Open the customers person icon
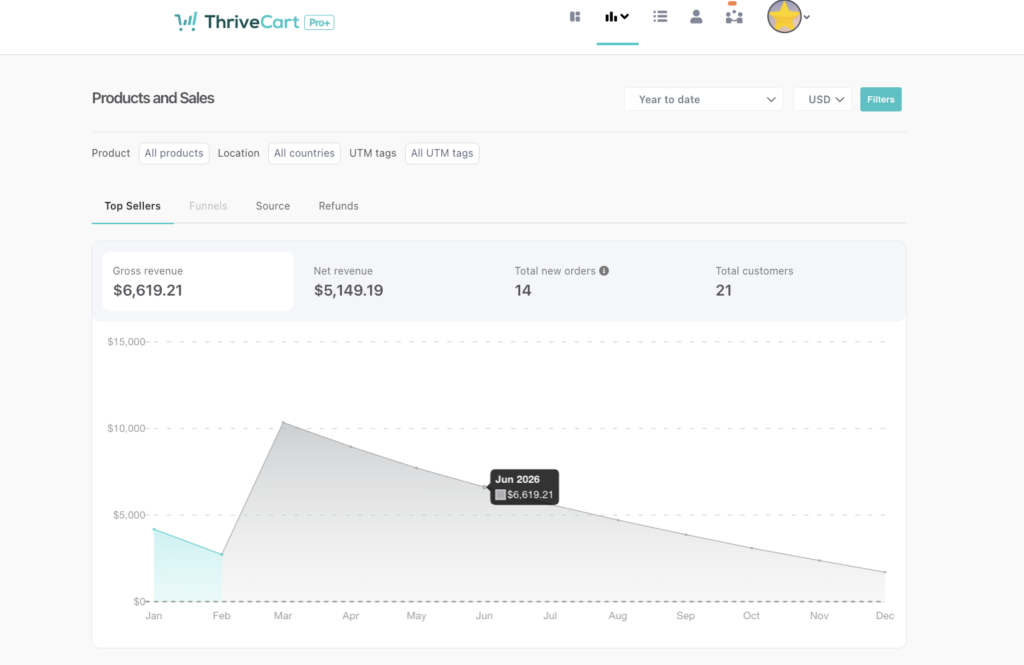Image resolution: width=1024 pixels, height=665 pixels. 696,17
